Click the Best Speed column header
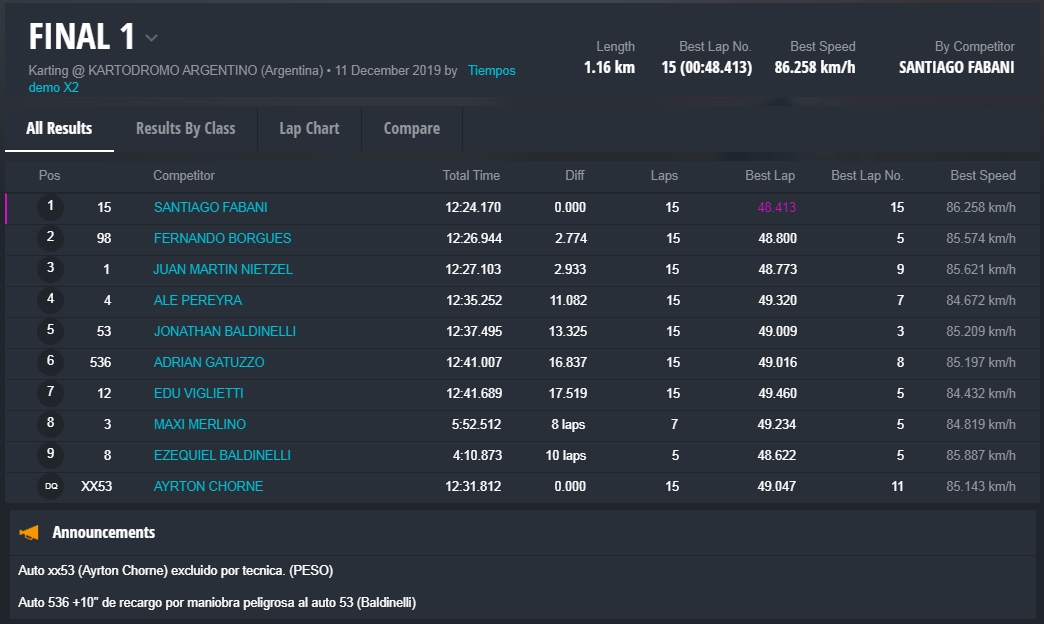1044x624 pixels. (x=982, y=176)
